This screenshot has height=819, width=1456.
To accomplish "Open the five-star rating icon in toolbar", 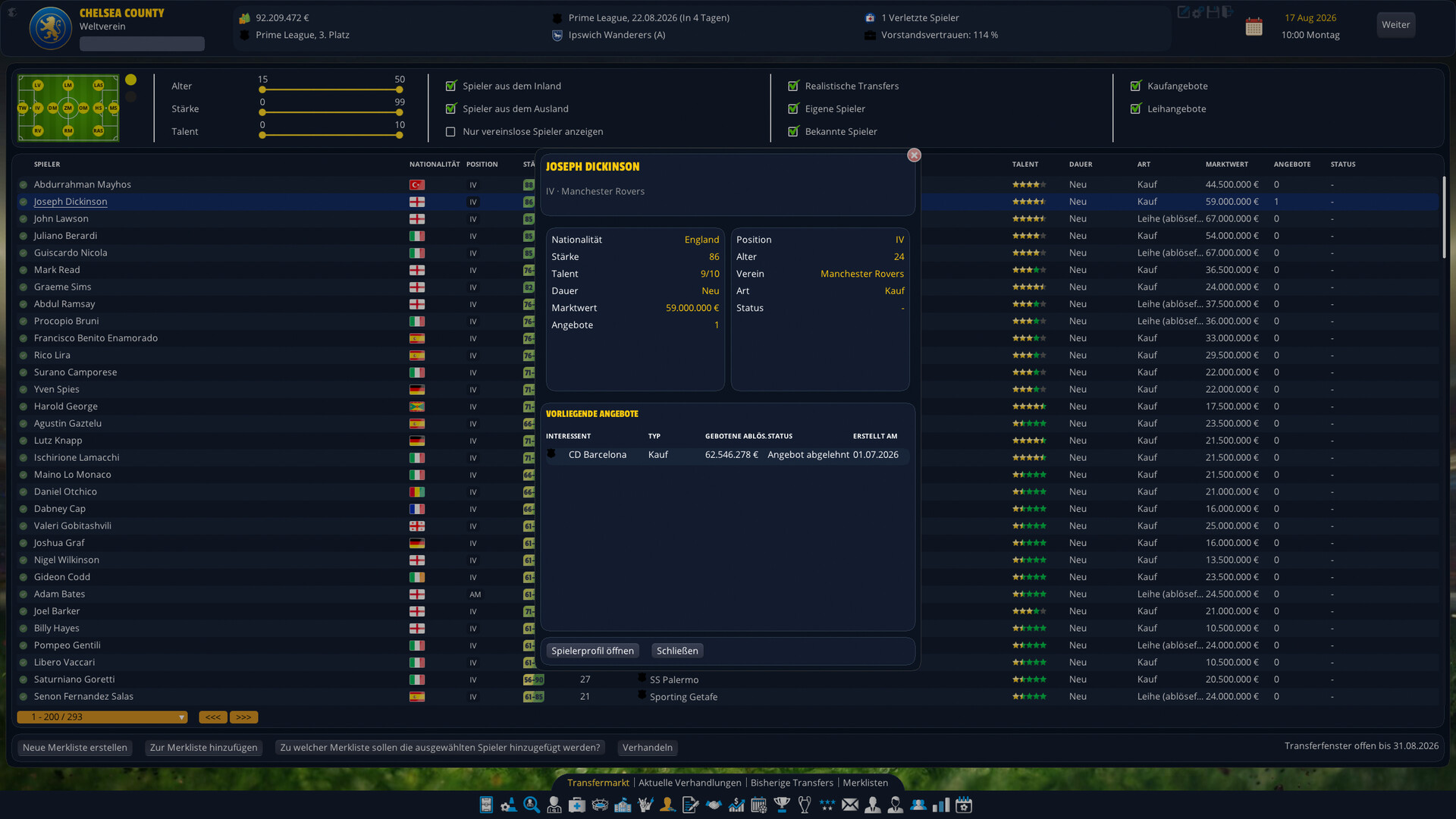I will (x=827, y=805).
